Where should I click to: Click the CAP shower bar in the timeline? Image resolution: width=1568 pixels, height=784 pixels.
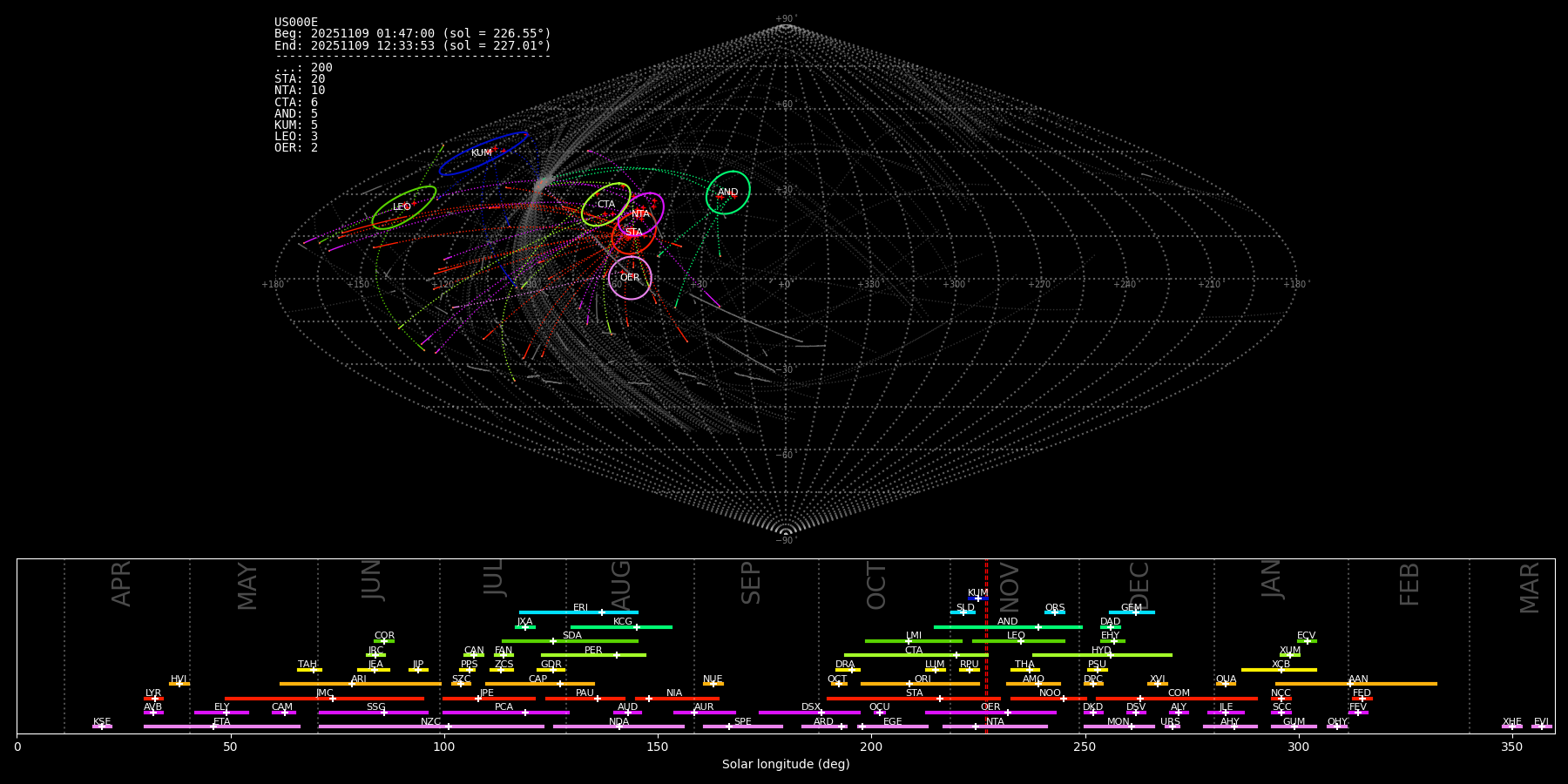[540, 684]
